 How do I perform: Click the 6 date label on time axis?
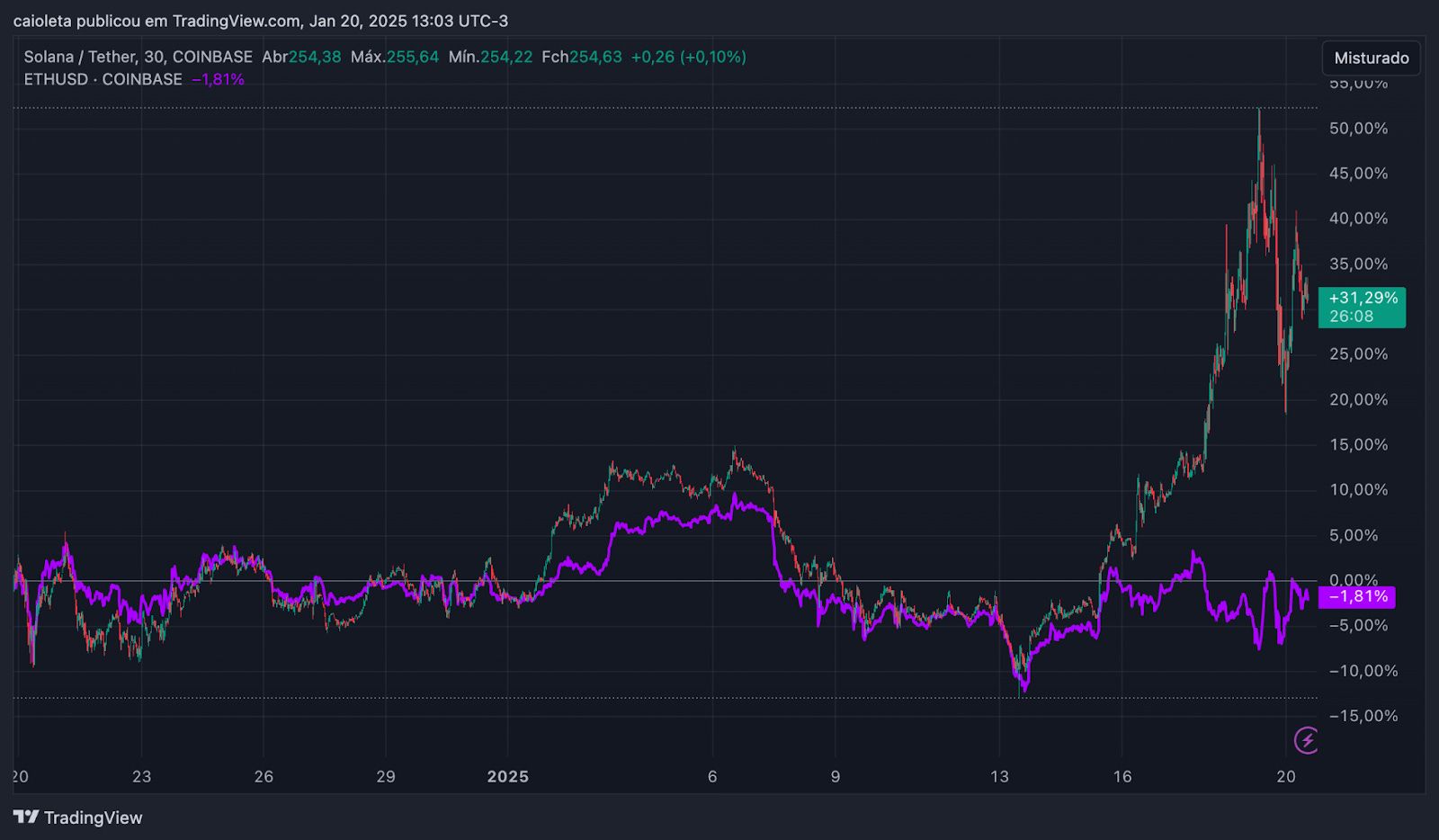pyautogui.click(x=712, y=776)
